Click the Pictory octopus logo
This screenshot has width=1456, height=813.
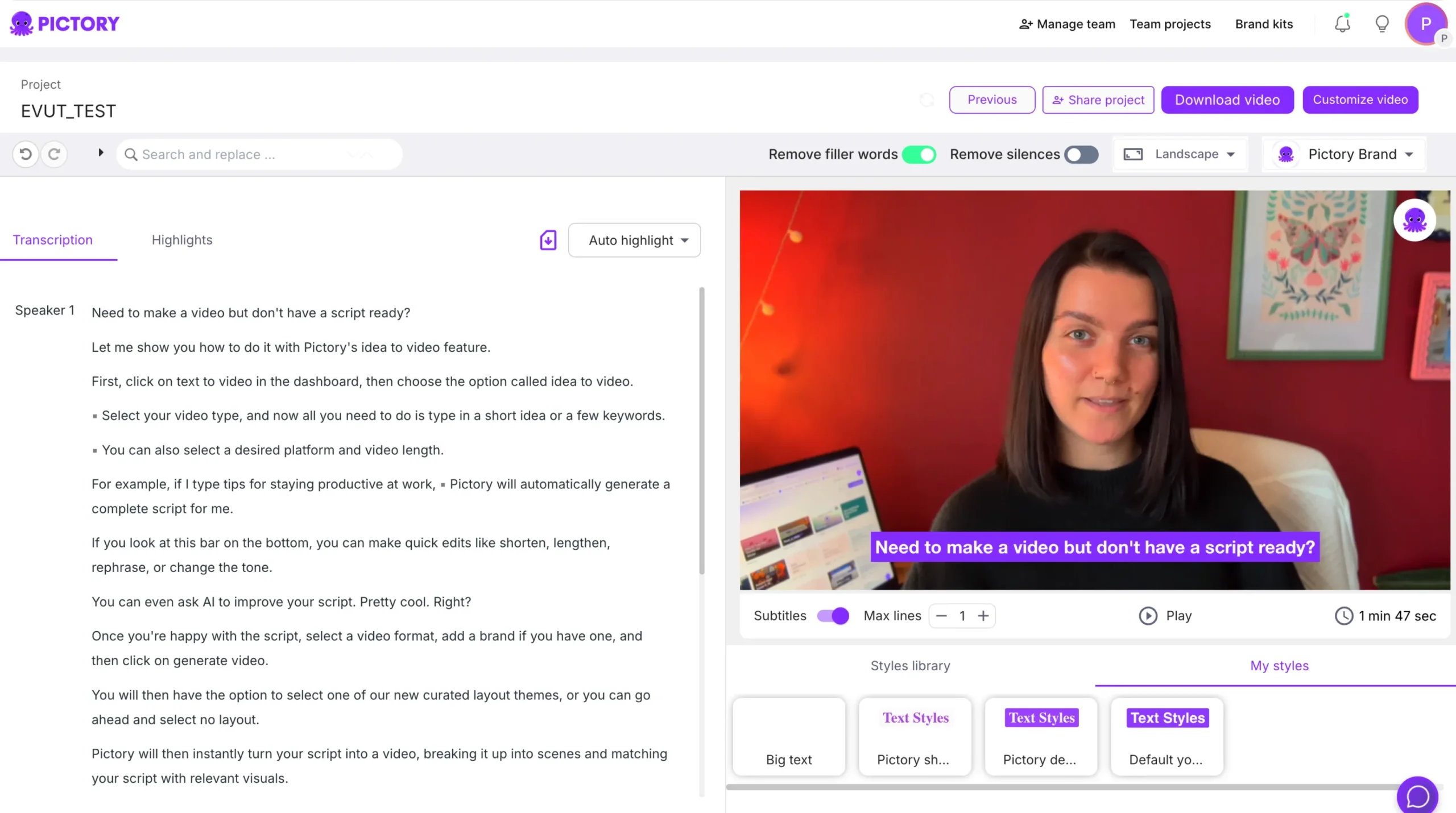tap(22, 23)
